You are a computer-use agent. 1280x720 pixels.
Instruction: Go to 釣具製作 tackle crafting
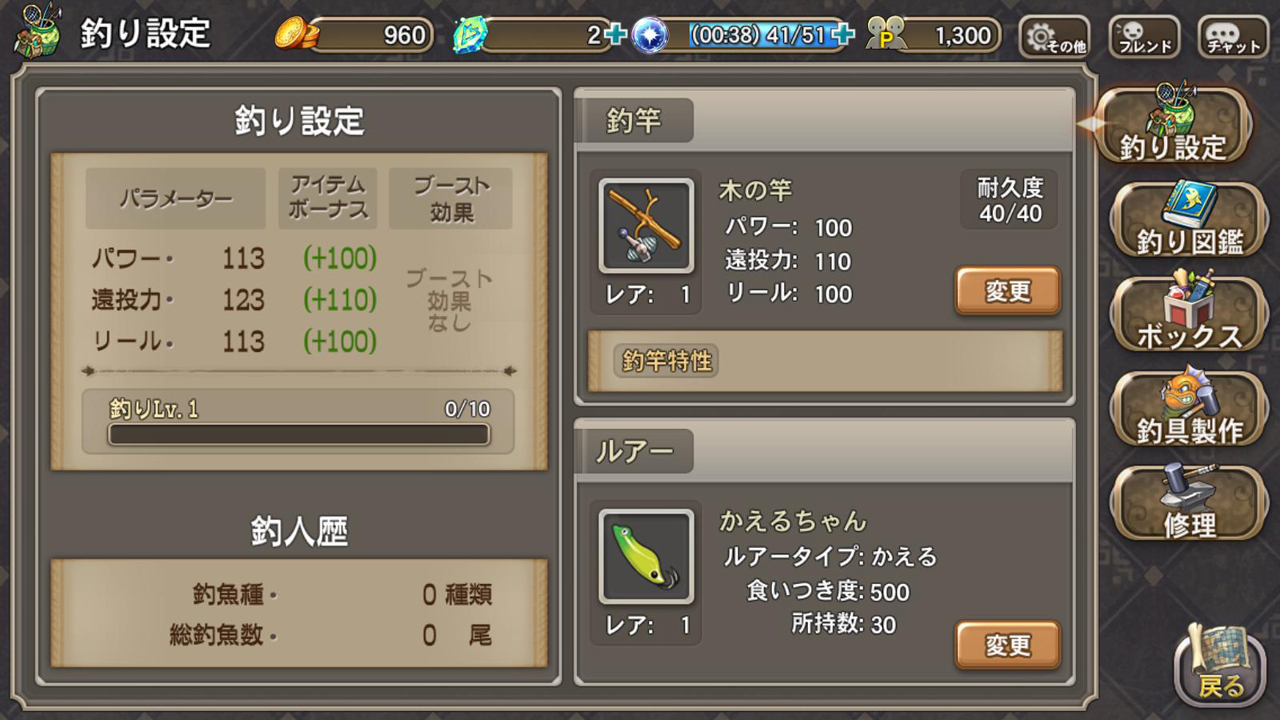(x=1189, y=408)
